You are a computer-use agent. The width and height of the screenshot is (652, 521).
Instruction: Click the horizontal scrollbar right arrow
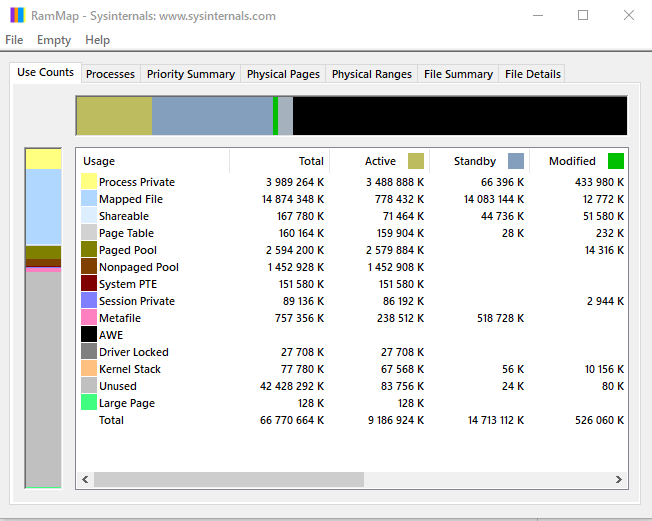tap(620, 480)
